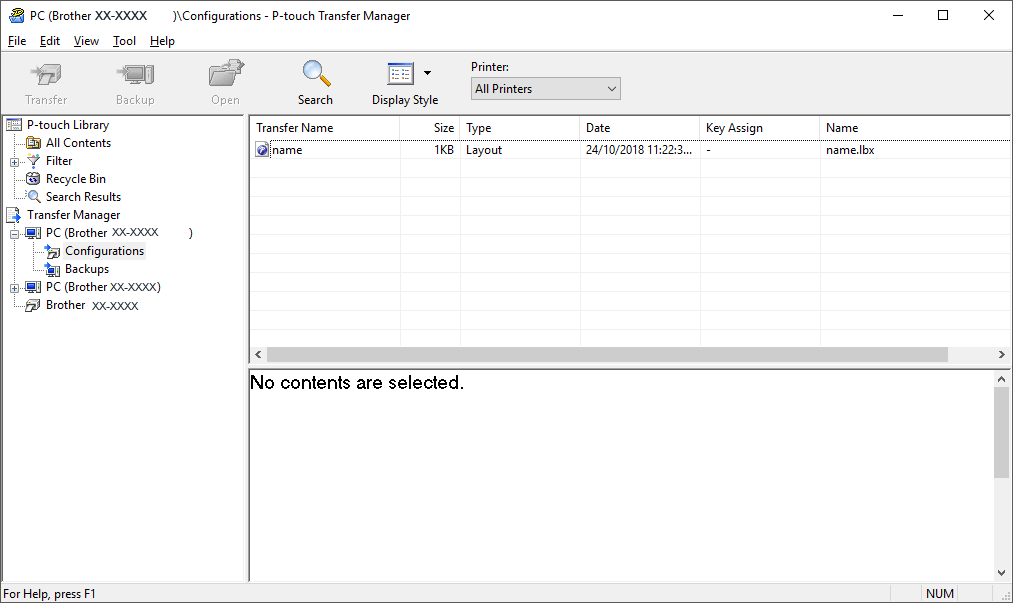Screen dimensions: 1013x603
Task: Select the Filter funnel icon in tree
Action: click(x=34, y=161)
